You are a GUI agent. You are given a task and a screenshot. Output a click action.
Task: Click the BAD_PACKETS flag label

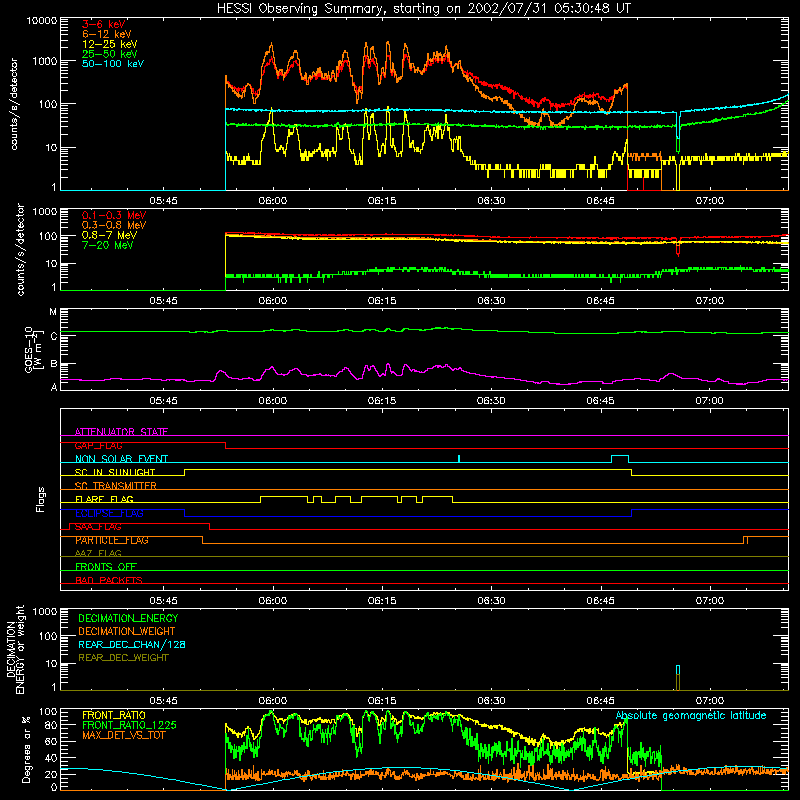[109, 580]
